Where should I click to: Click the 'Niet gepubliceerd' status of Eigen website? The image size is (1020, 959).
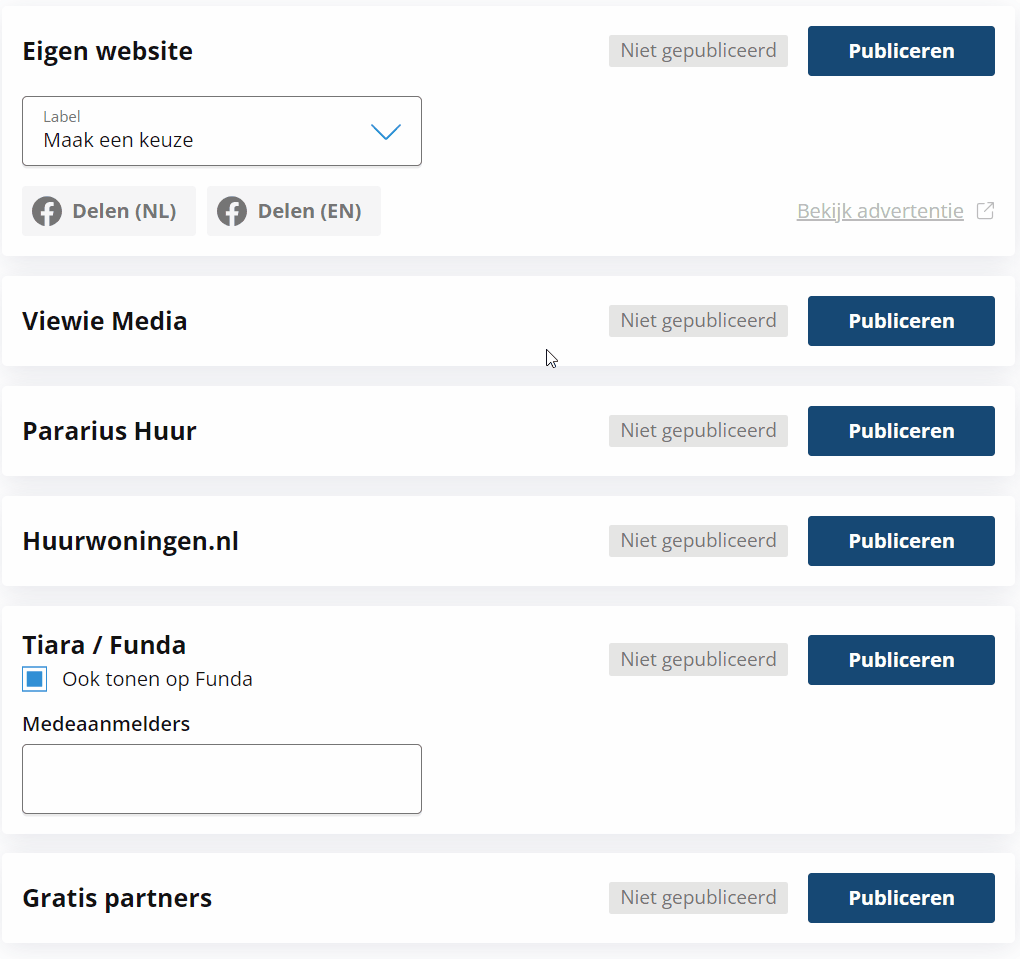click(698, 51)
